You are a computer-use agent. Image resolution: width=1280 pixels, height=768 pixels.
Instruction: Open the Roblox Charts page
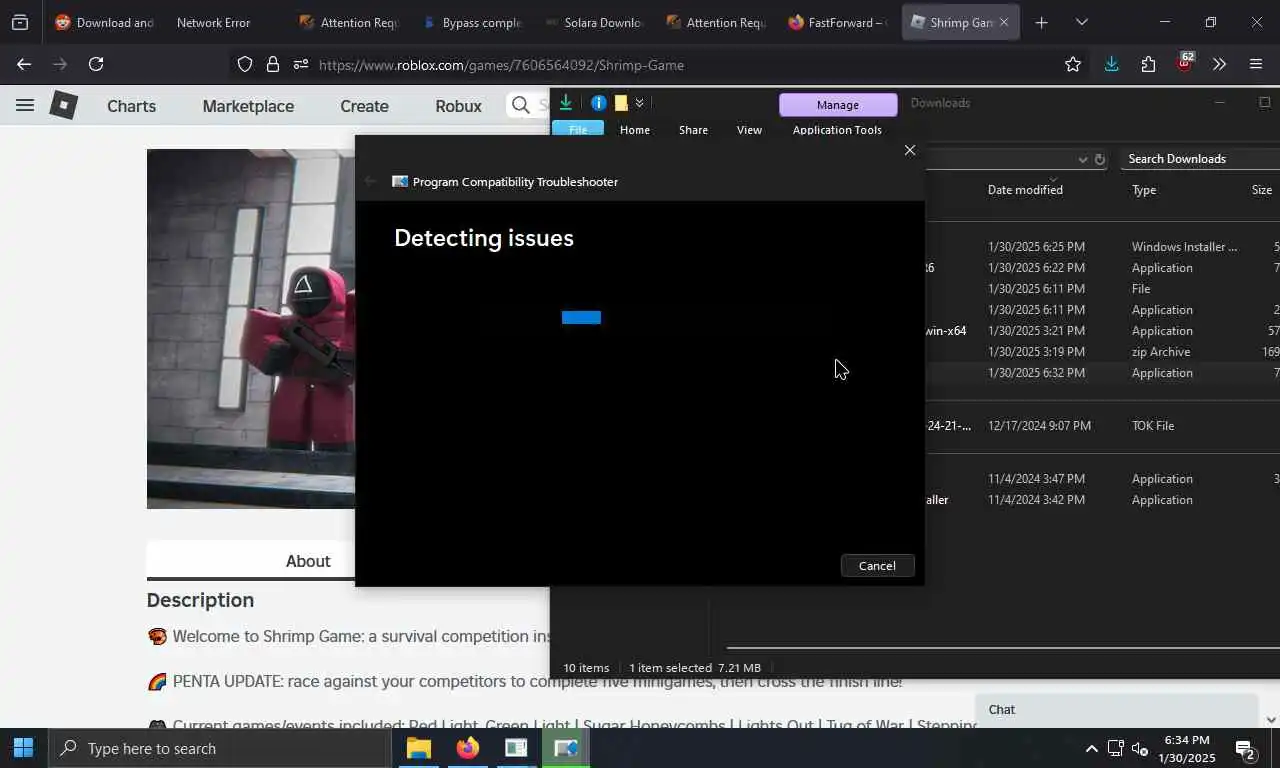[131, 106]
